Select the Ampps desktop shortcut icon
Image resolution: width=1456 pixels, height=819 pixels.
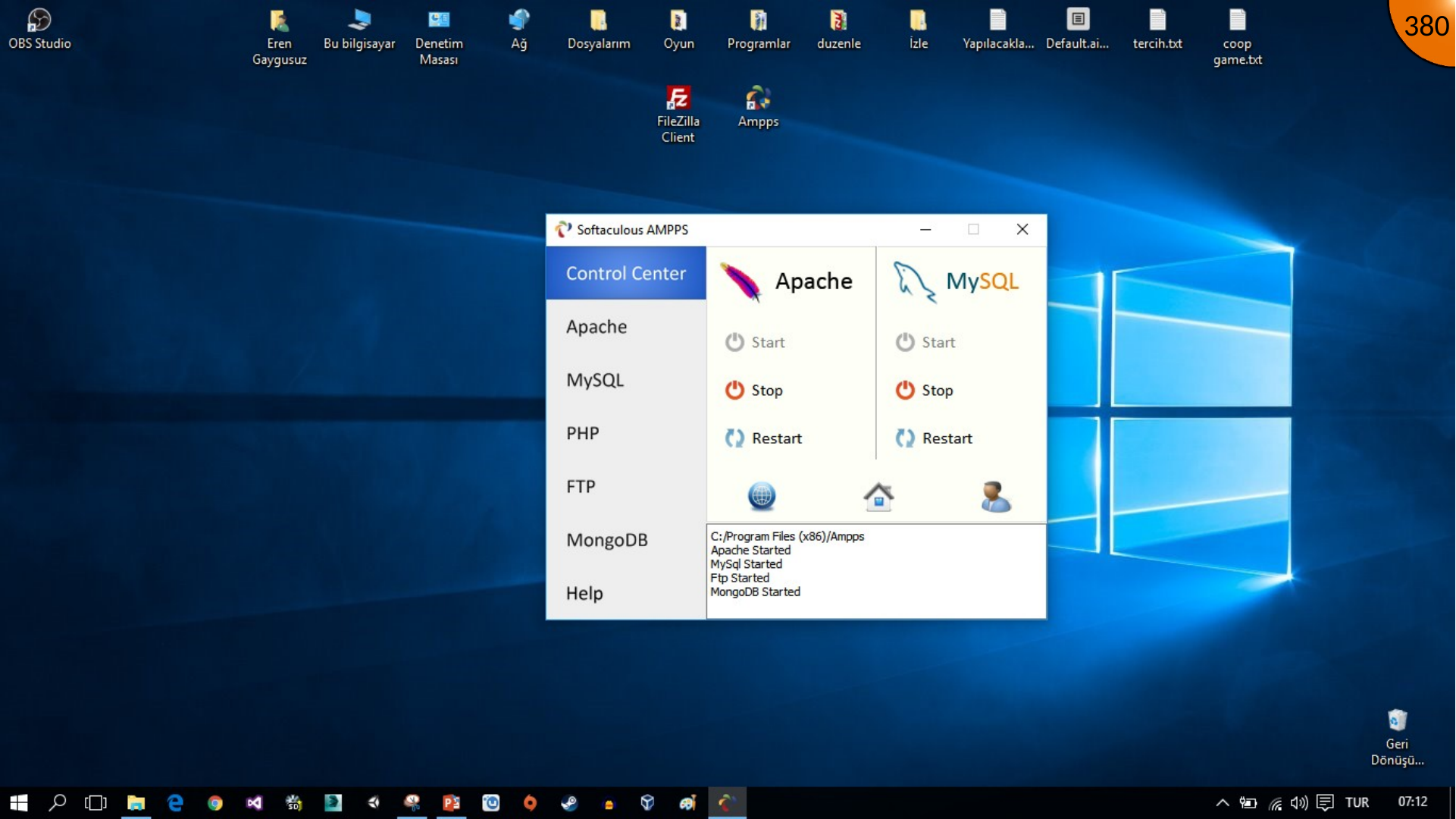point(758,107)
